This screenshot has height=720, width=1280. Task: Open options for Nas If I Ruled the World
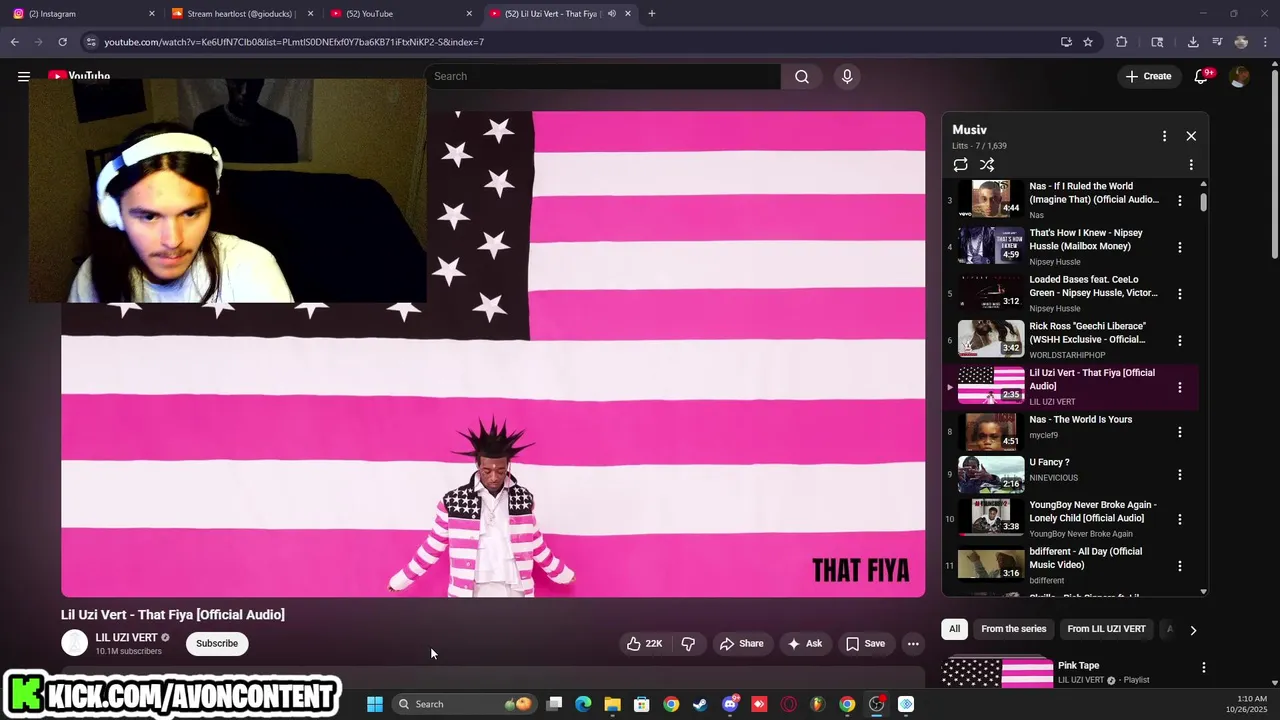pyautogui.click(x=1180, y=200)
